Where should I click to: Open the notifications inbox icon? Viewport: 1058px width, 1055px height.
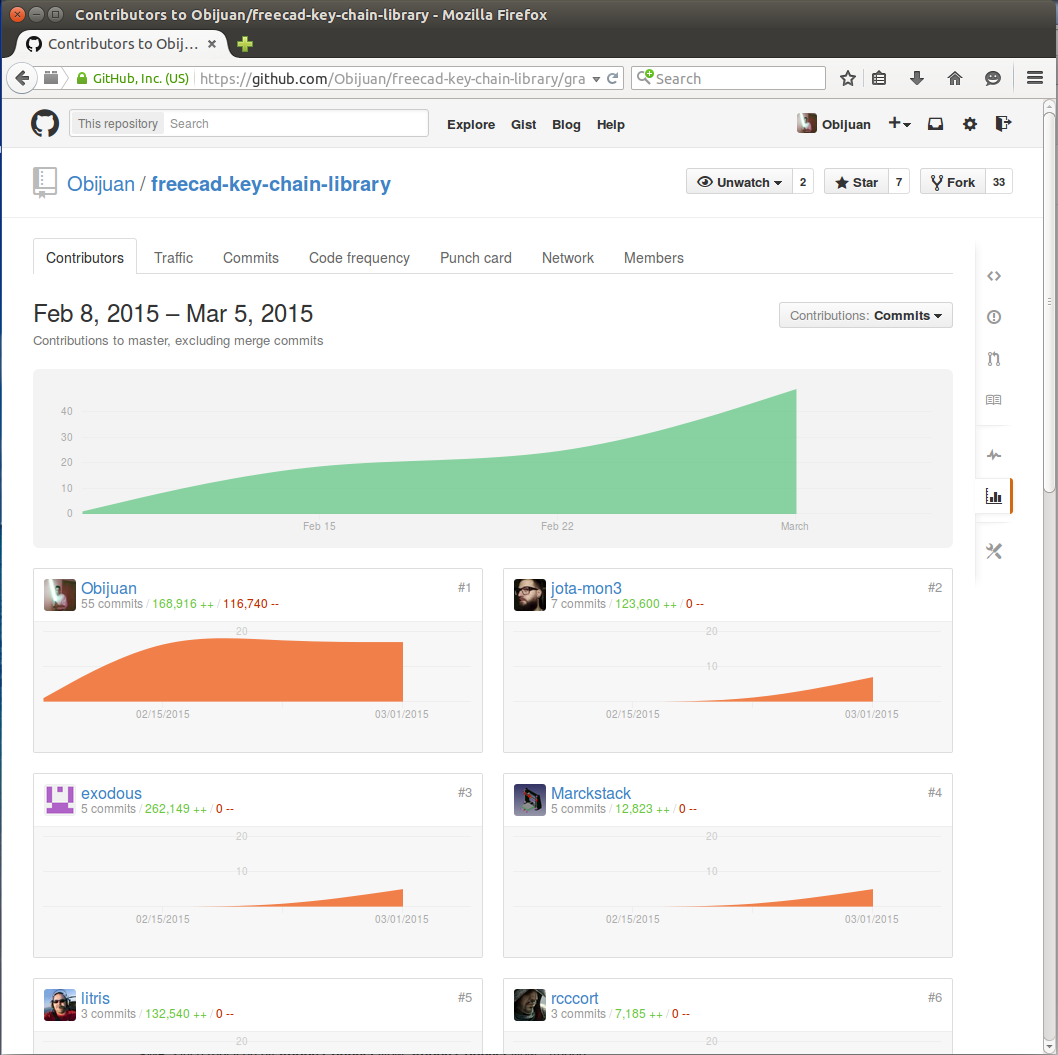pos(935,124)
